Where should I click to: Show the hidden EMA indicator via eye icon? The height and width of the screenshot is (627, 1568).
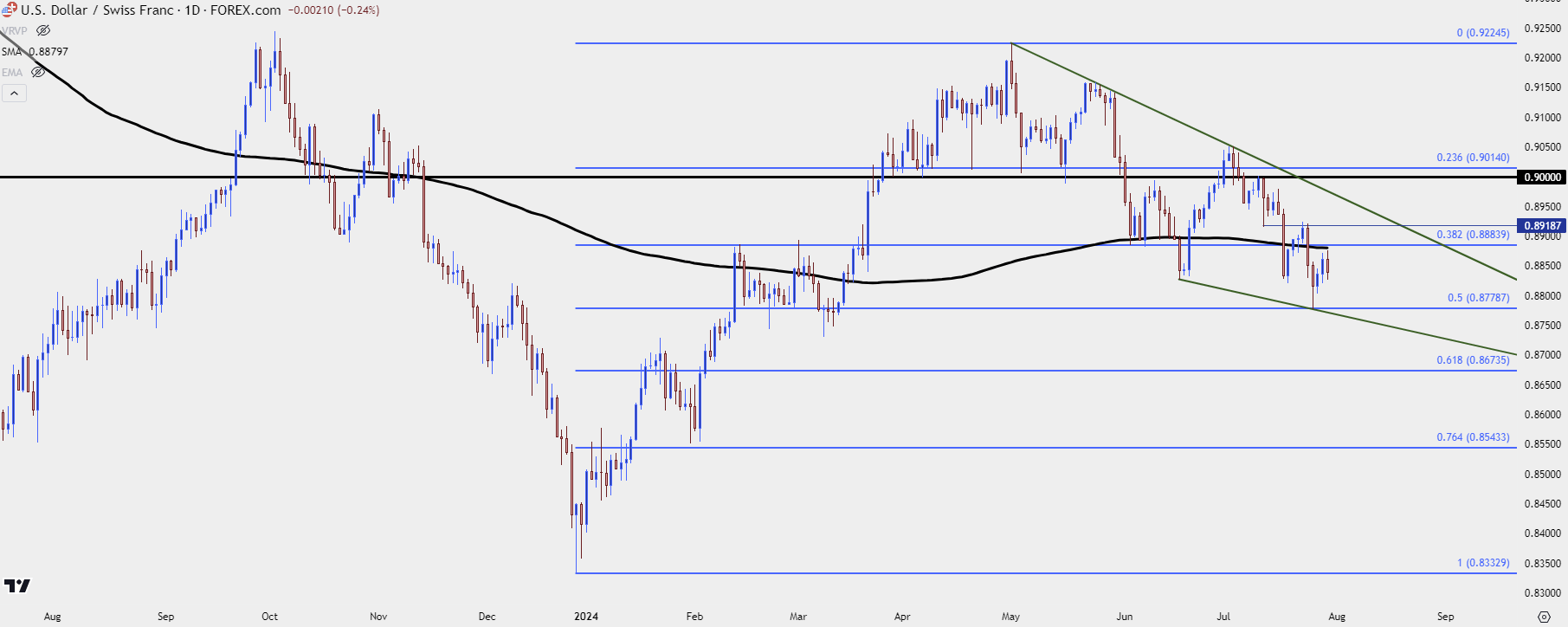pos(38,72)
